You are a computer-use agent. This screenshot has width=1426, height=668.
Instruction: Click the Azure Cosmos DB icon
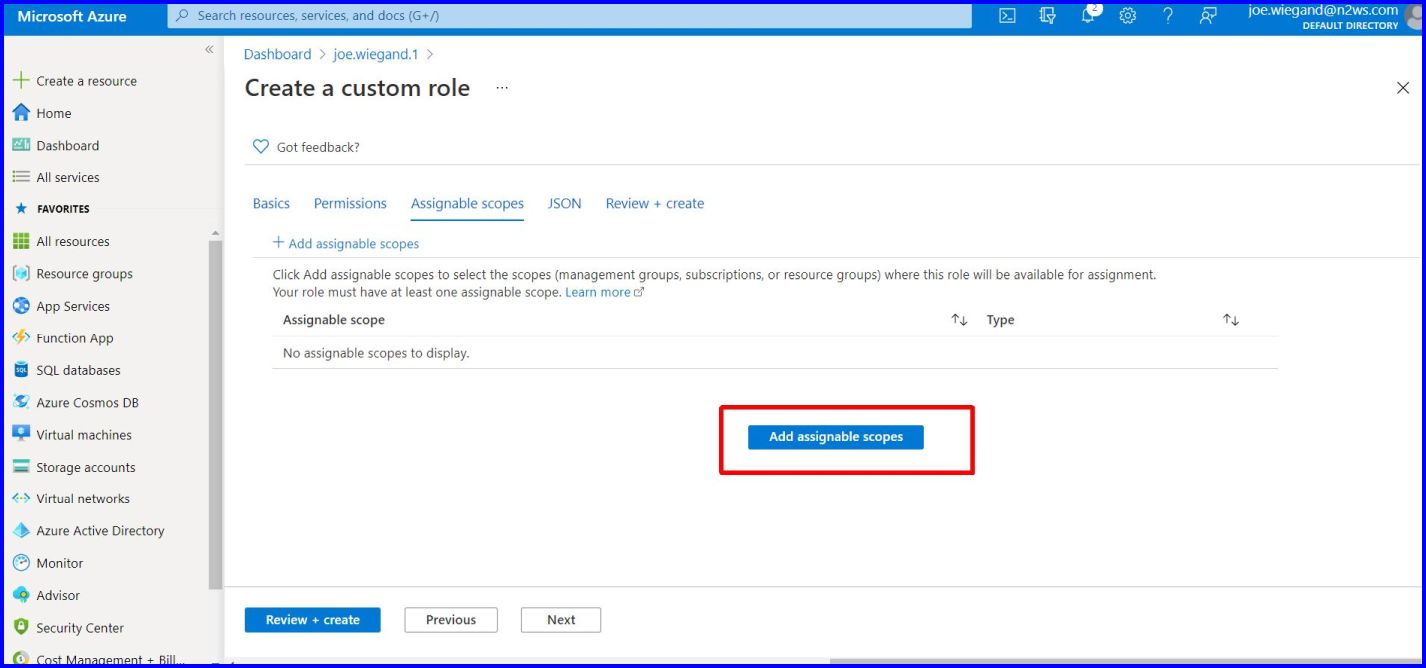coord(21,402)
